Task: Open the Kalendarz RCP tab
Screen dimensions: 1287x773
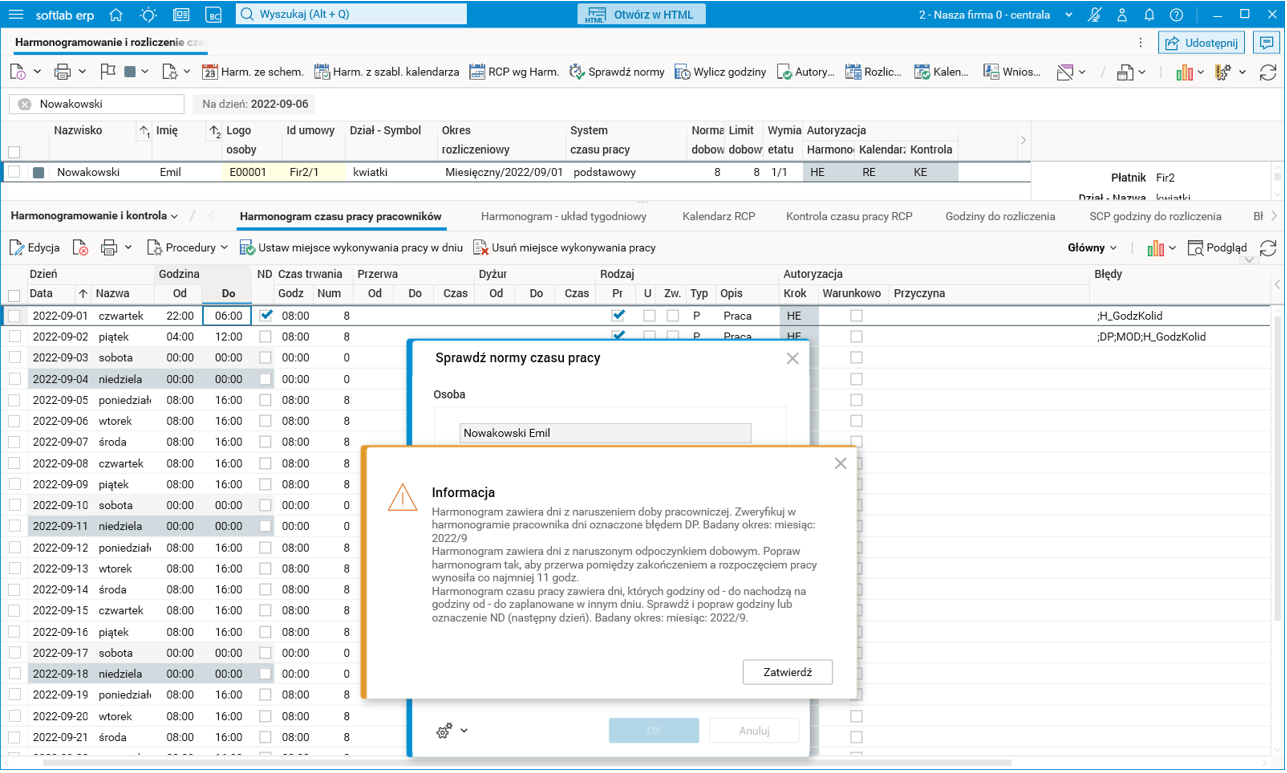Action: coord(719,216)
